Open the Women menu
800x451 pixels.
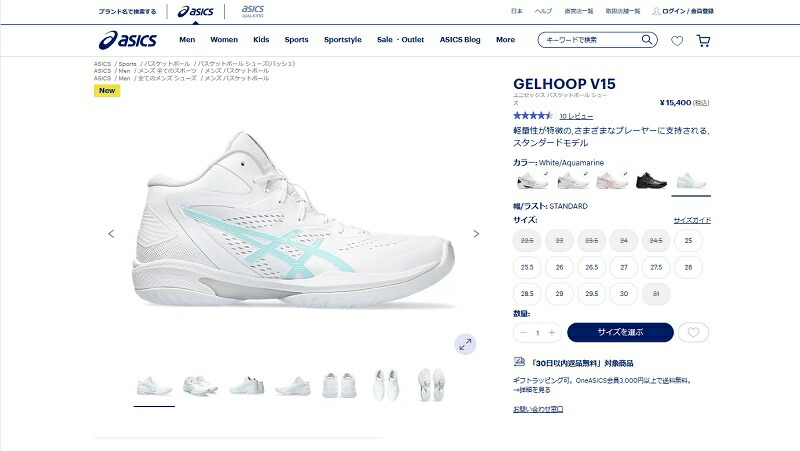pos(224,40)
